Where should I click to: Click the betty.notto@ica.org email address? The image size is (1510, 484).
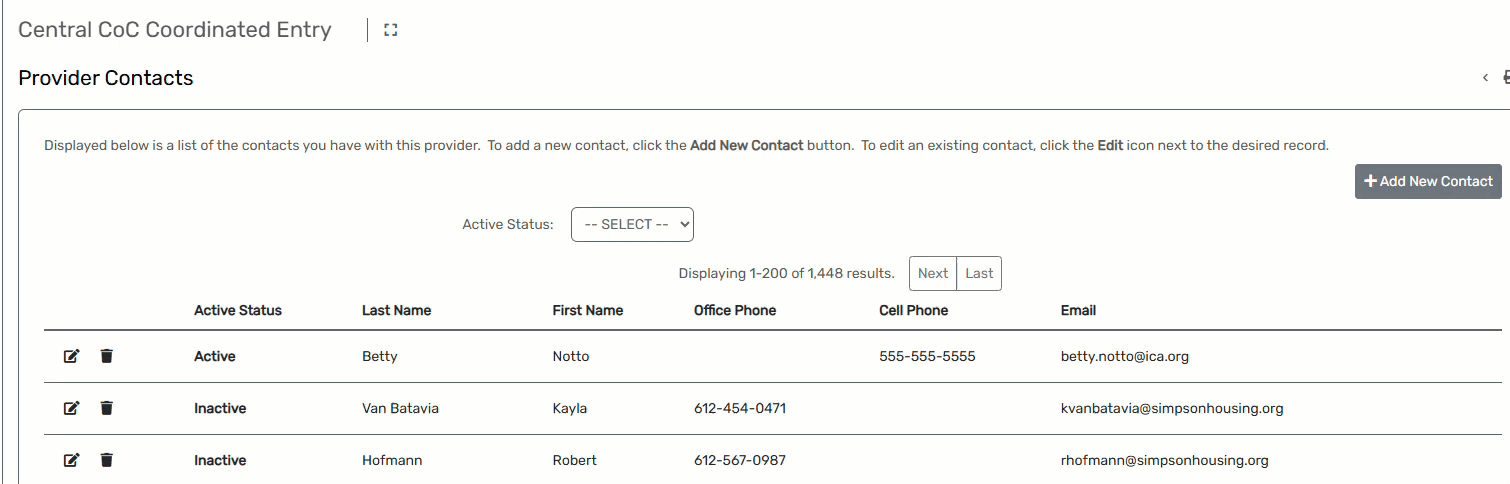pos(1124,357)
